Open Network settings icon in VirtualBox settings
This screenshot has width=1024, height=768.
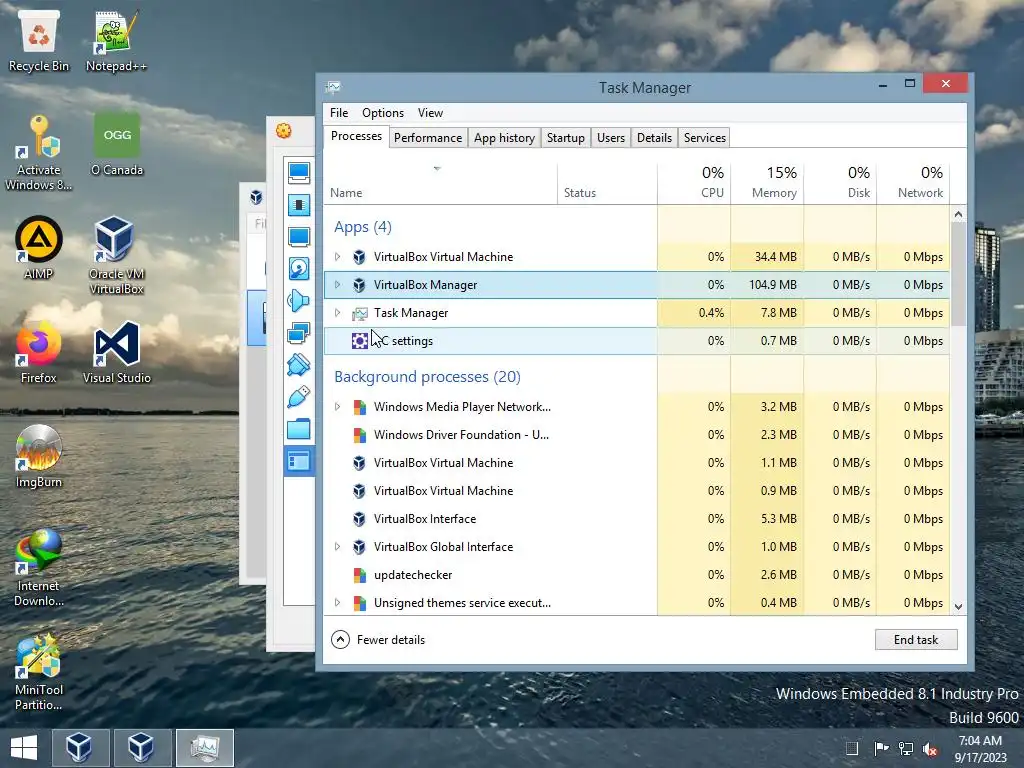click(x=299, y=333)
